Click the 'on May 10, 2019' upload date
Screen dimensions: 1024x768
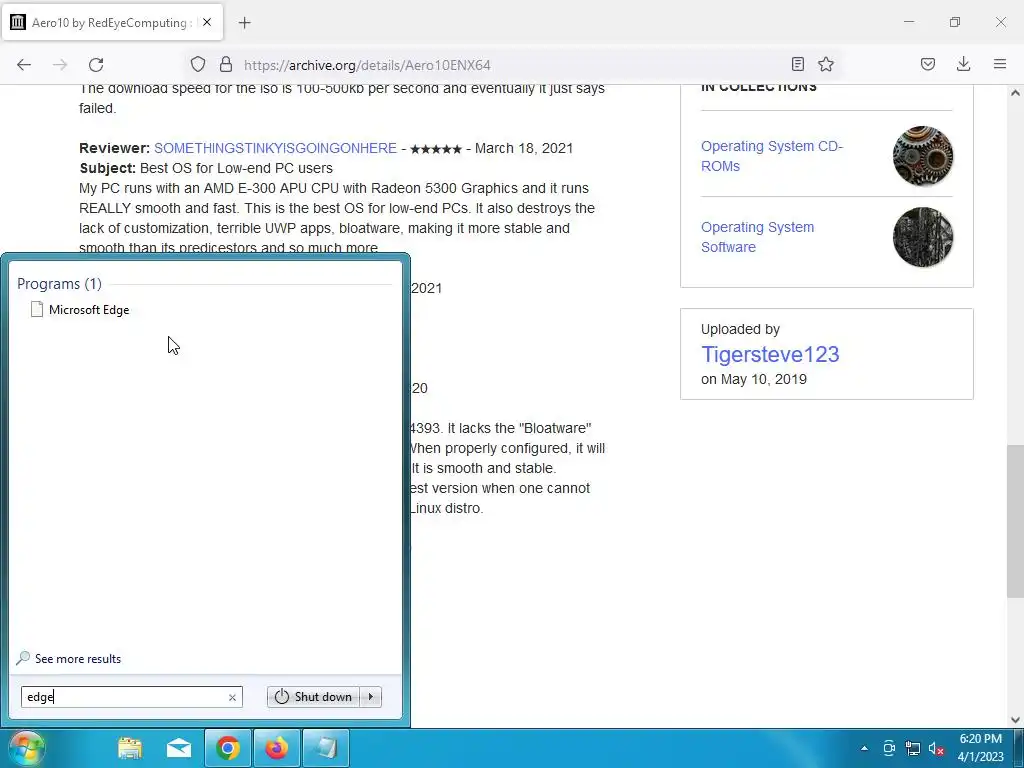coord(754,379)
